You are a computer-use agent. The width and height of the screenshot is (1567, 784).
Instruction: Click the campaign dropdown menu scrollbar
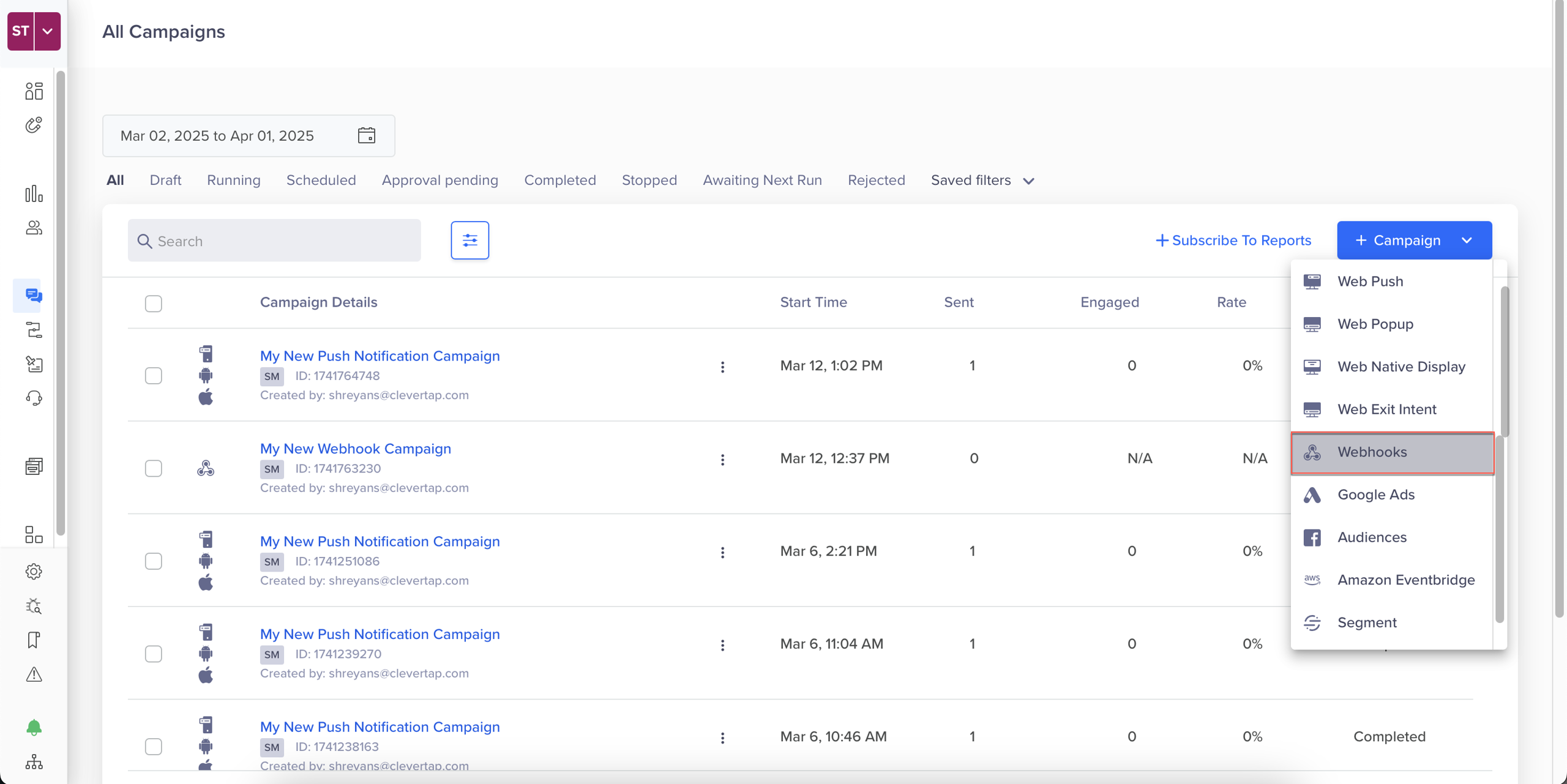tap(1504, 361)
